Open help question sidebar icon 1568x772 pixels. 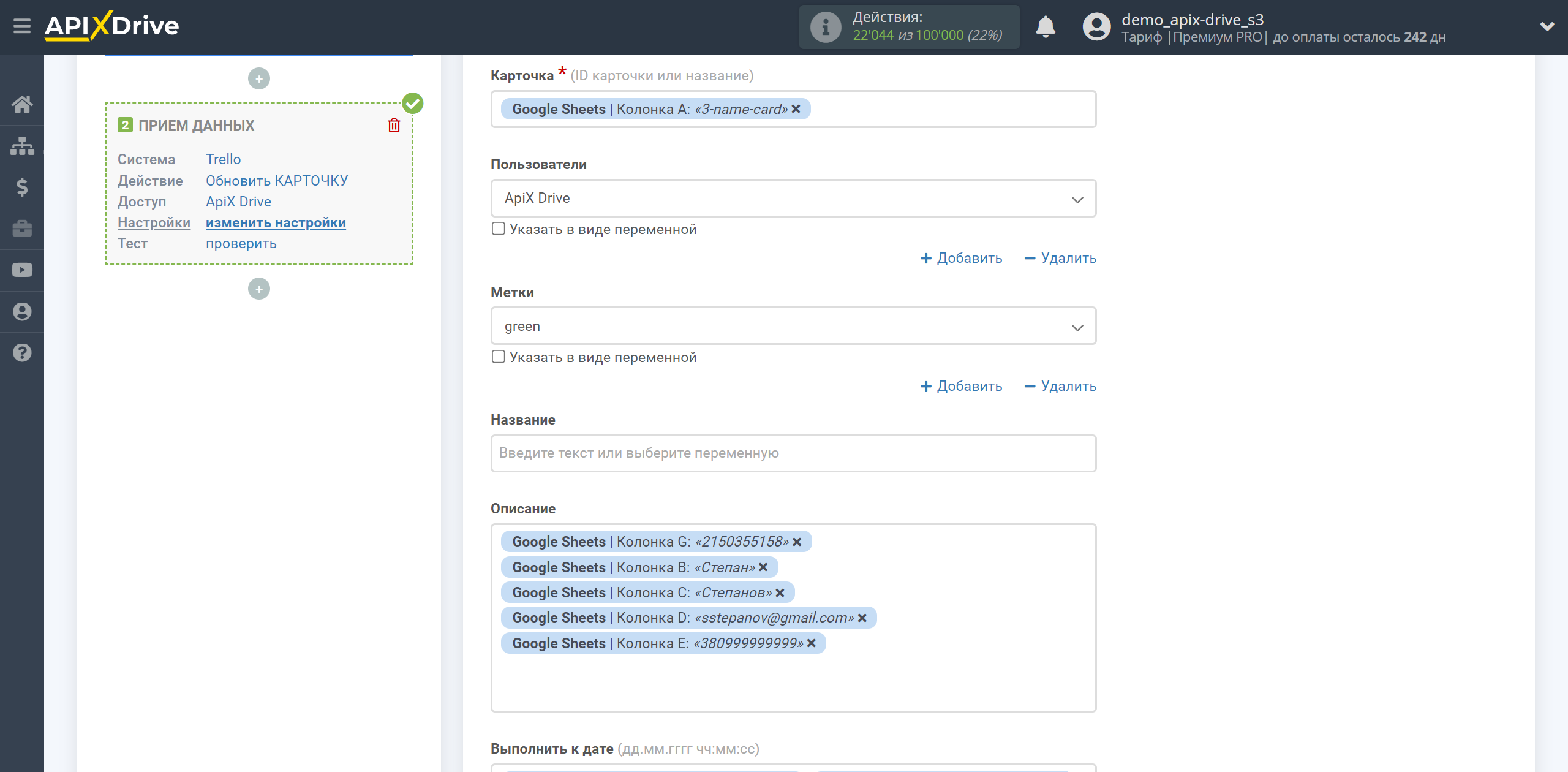click(22, 353)
